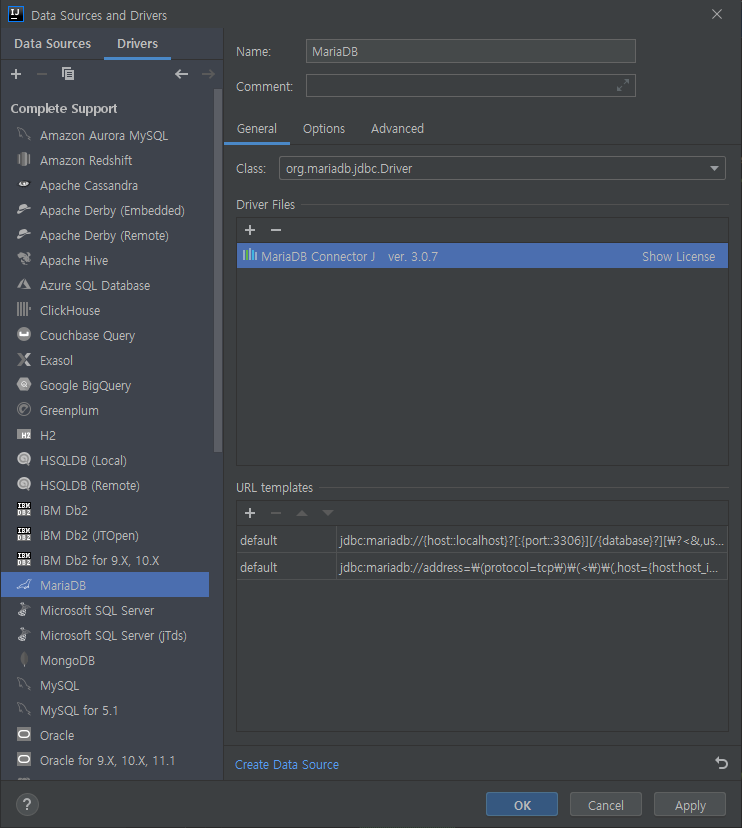
Task: Select Couchbase Query driver
Action: pyautogui.click(x=105, y=335)
